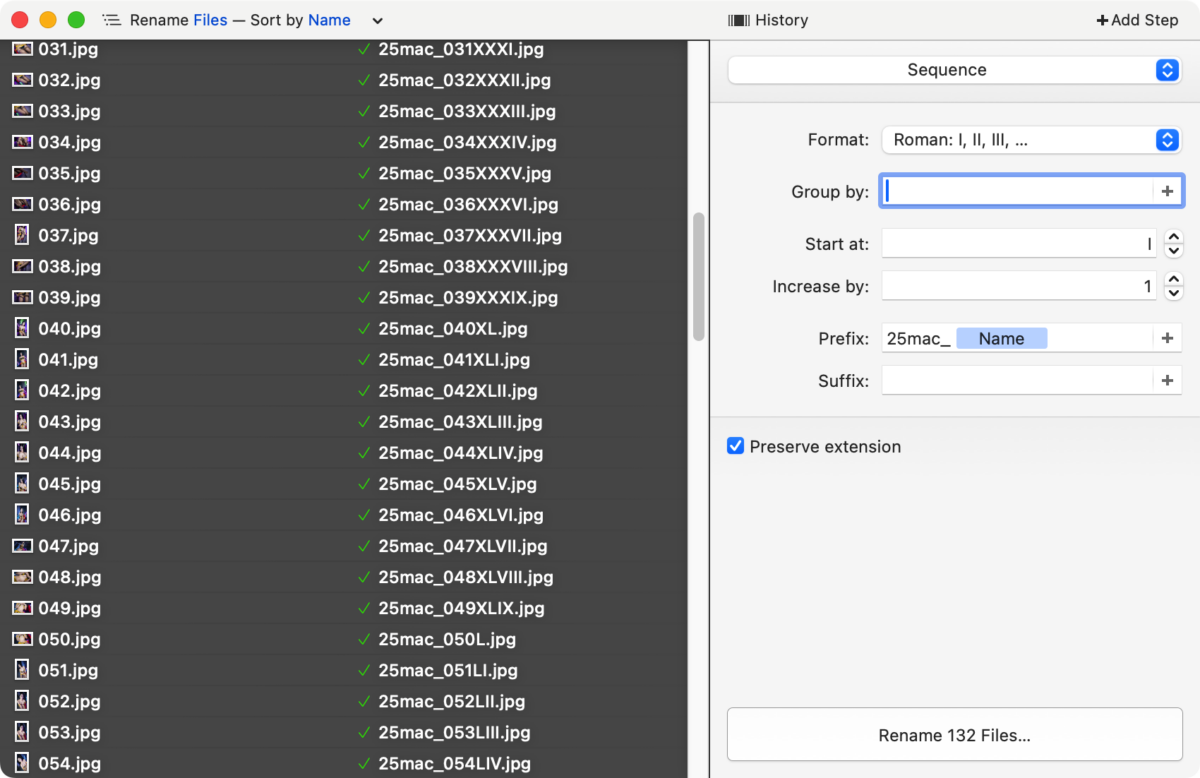The image size is (1200, 778).
Task: Open the Format Roman numerals dropdown
Action: (1031, 140)
